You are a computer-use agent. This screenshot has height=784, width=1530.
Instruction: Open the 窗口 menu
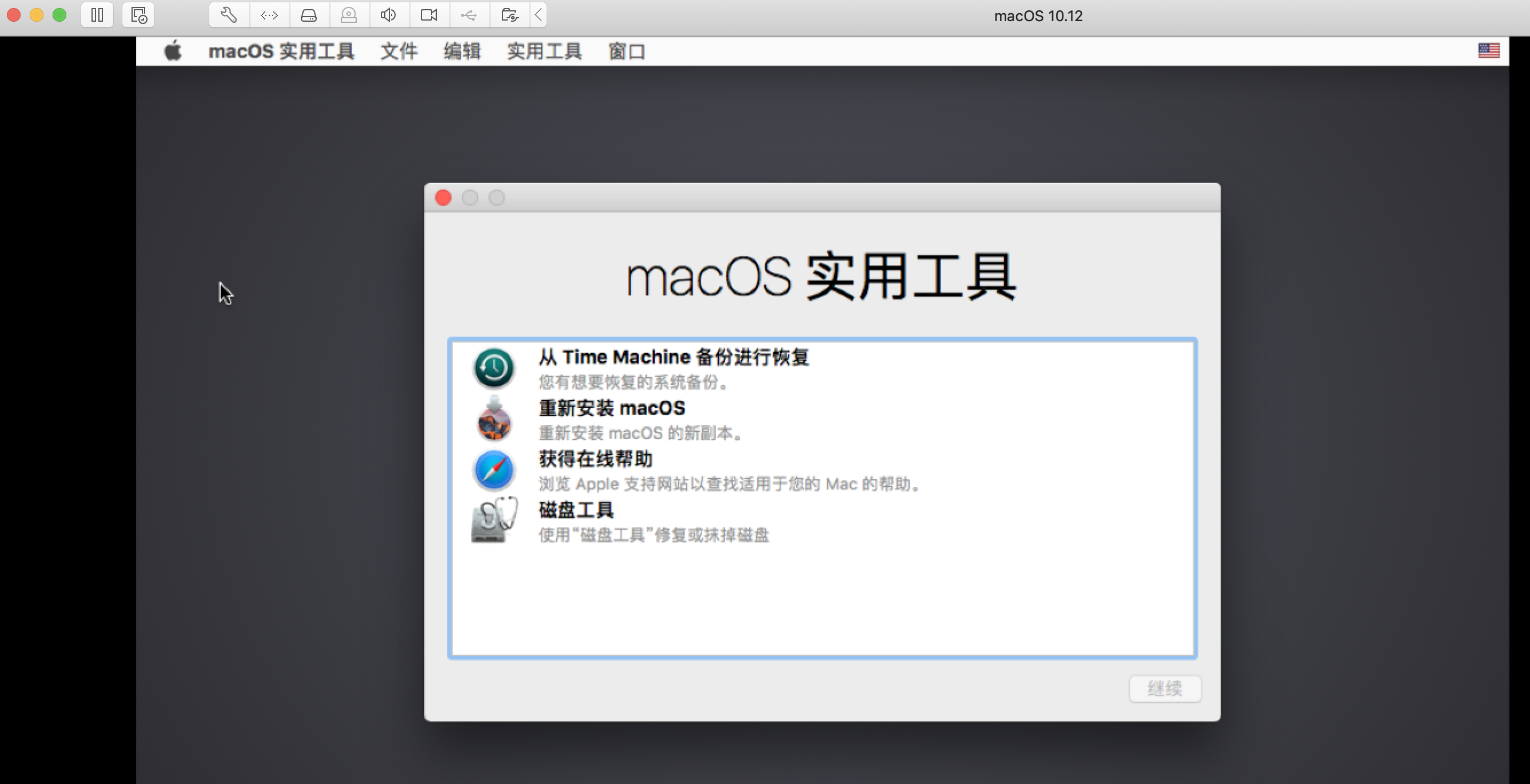click(626, 51)
